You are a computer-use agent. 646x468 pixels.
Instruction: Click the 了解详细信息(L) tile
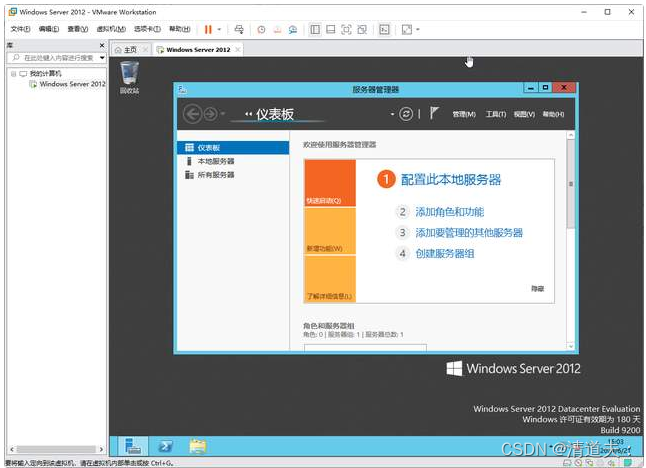[x=330, y=279]
